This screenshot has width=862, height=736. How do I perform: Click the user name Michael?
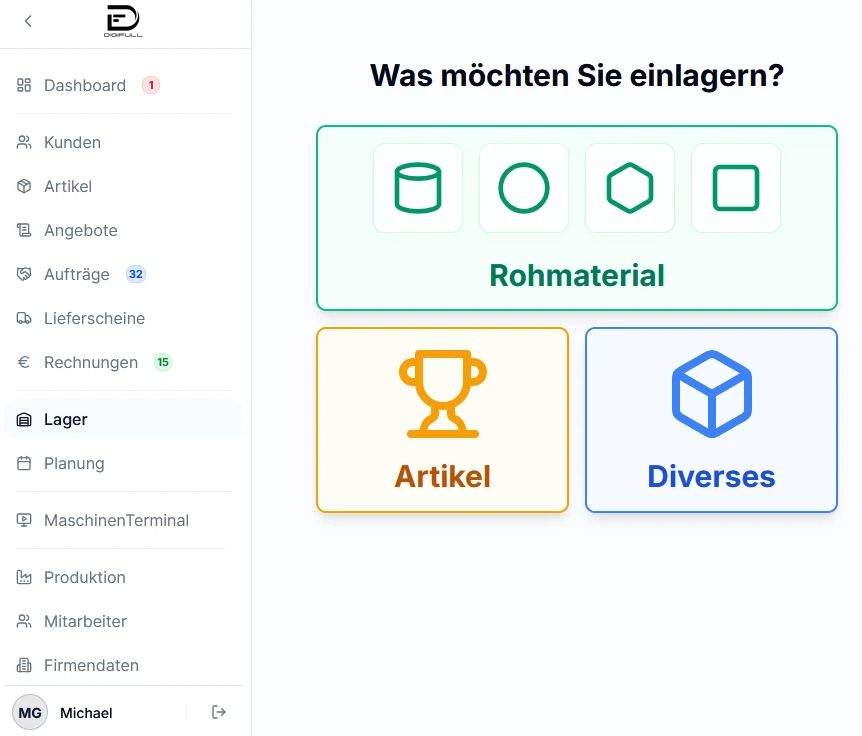click(x=86, y=713)
